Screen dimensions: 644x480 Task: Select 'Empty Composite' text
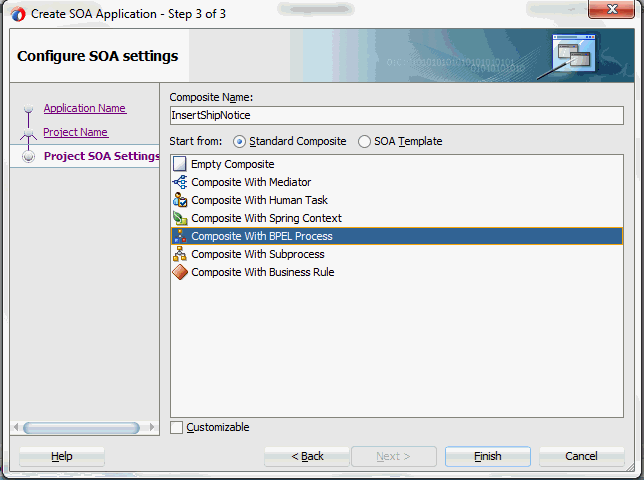232,164
